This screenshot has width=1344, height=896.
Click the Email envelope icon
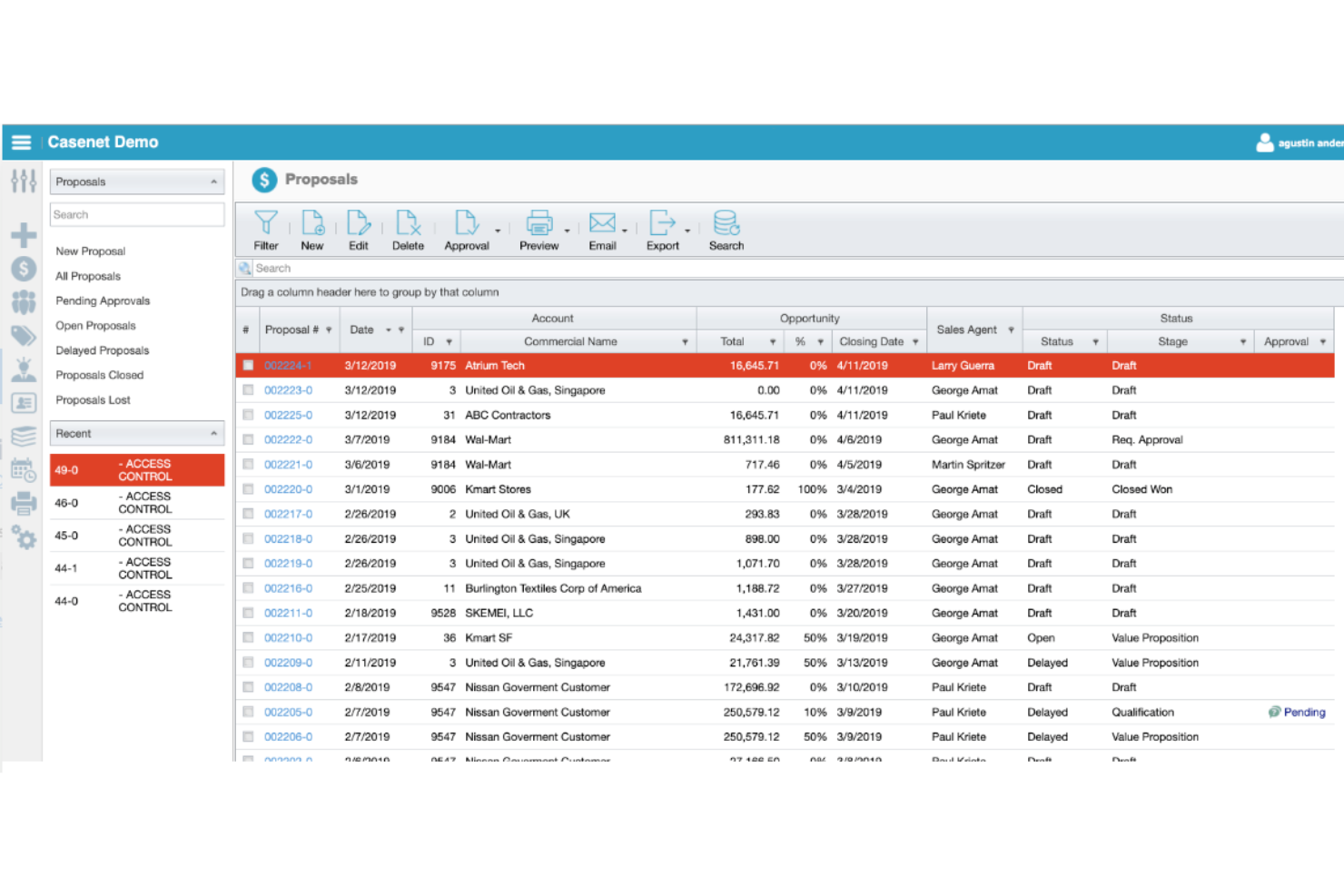point(602,223)
